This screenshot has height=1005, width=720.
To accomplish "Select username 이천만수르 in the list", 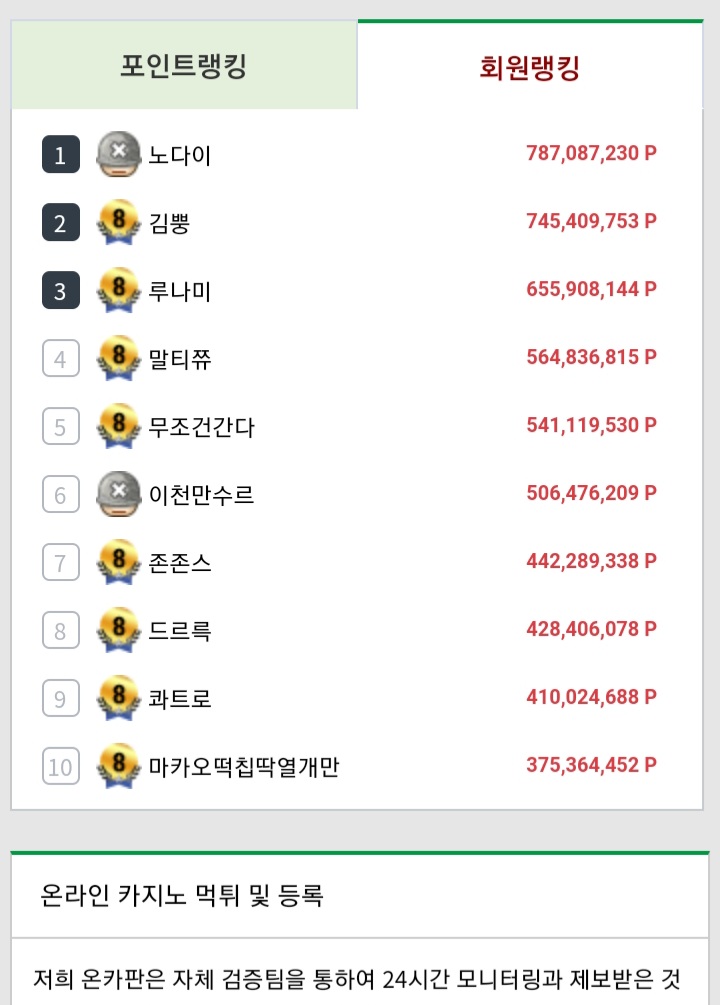I will click(x=201, y=495).
